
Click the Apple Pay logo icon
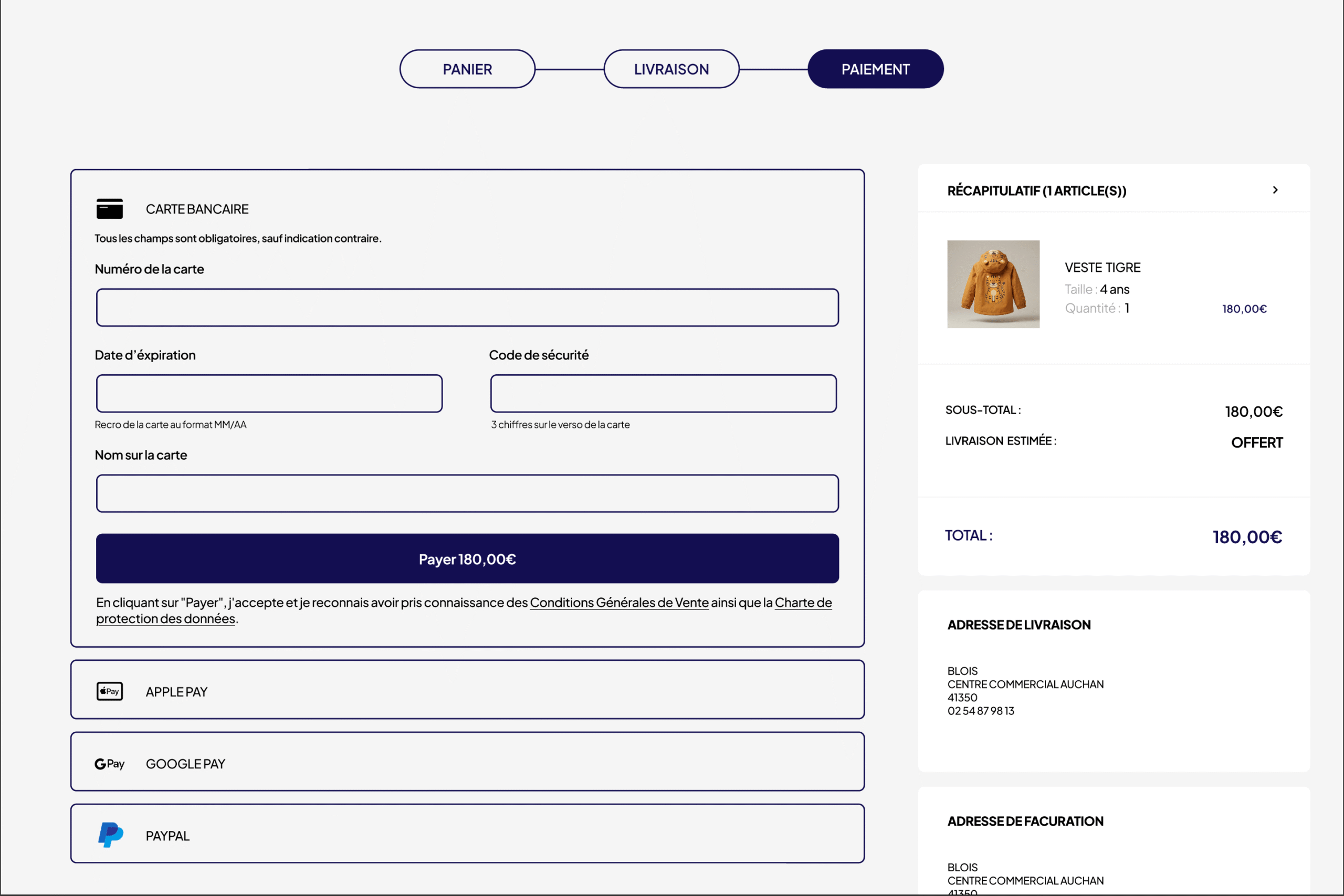point(109,691)
